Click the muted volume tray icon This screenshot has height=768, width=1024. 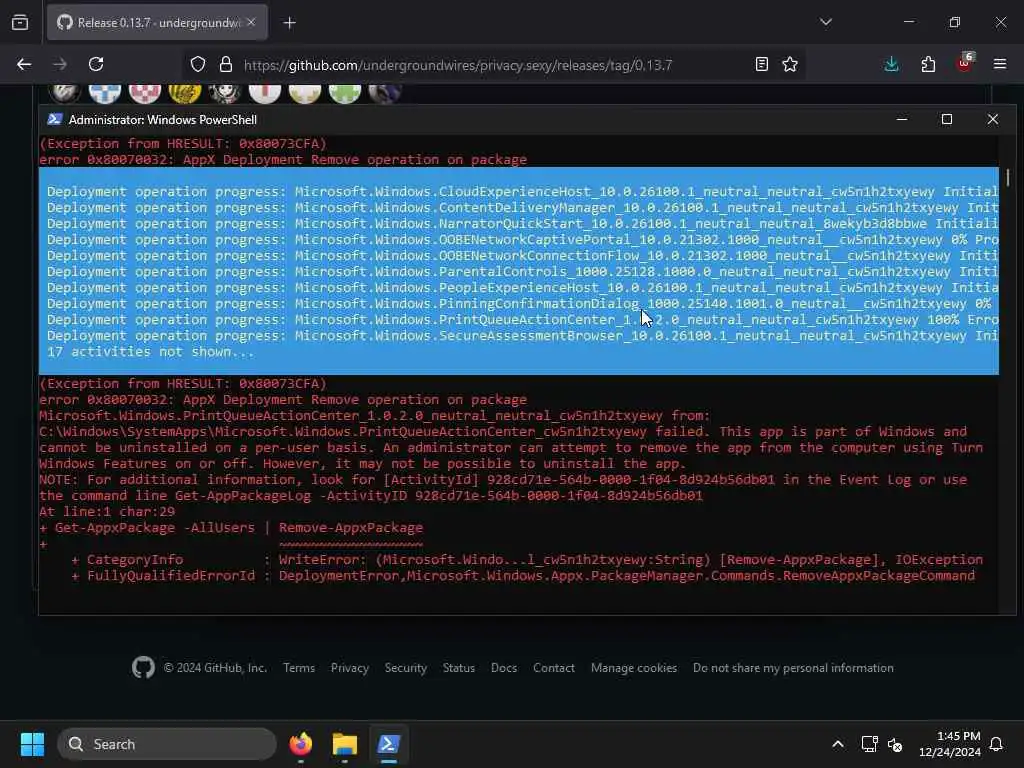click(x=895, y=744)
